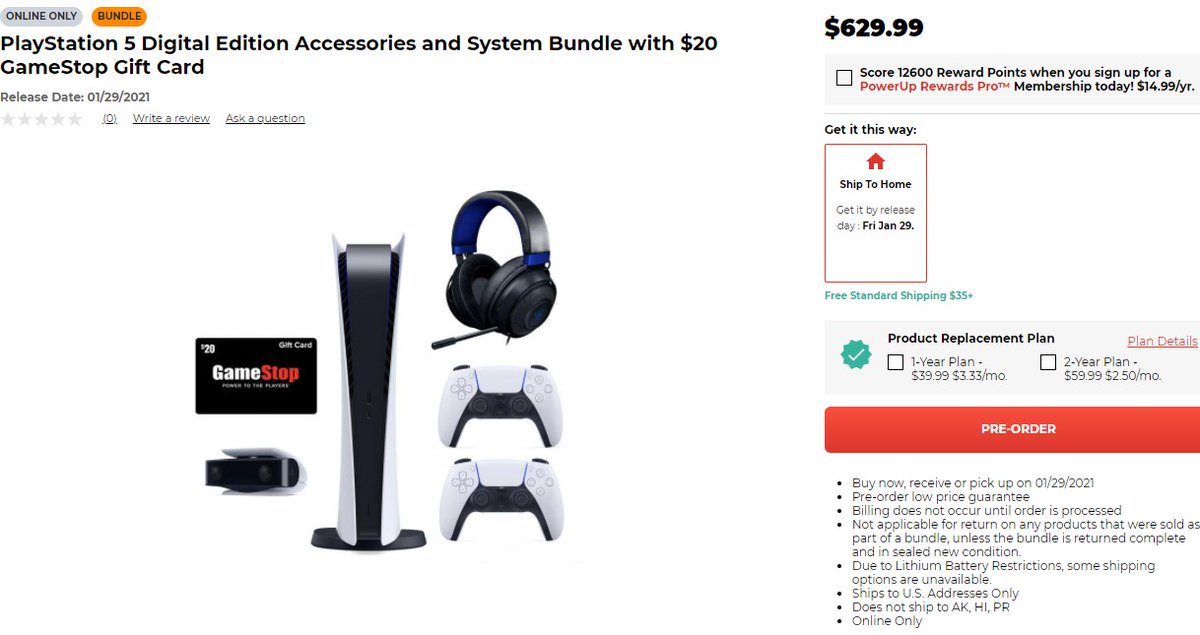1200x635 pixels.
Task: Choose the Ship To Home delivery option
Action: [x=876, y=213]
